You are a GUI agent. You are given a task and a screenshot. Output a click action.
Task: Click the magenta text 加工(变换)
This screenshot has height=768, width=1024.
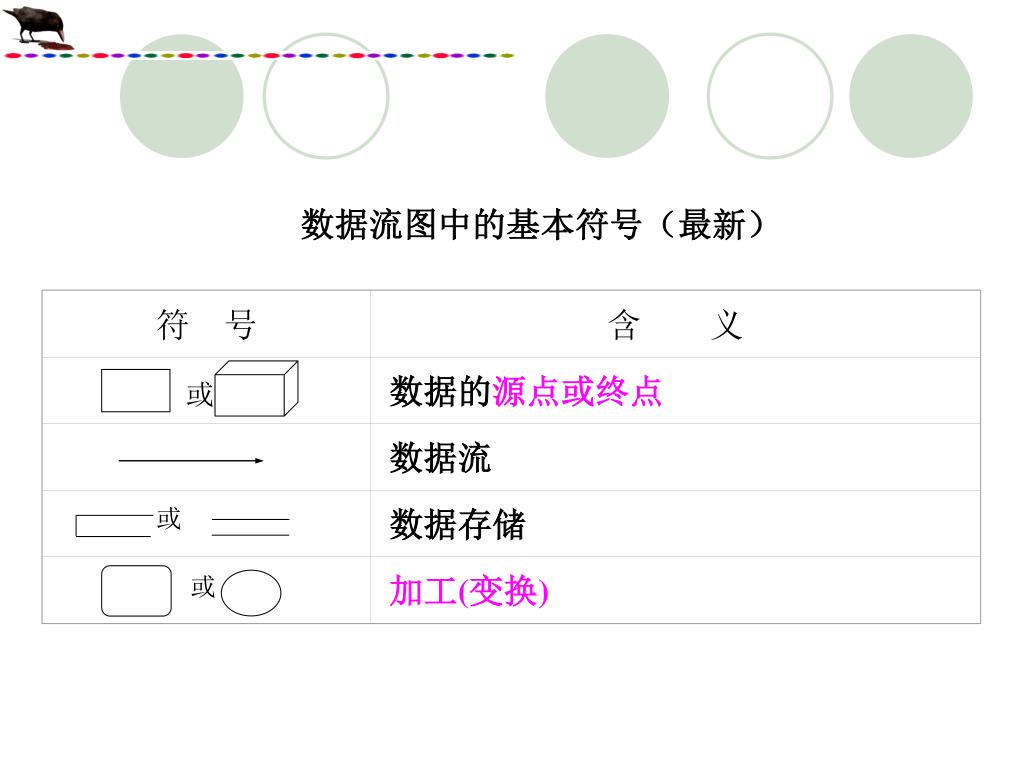click(469, 591)
